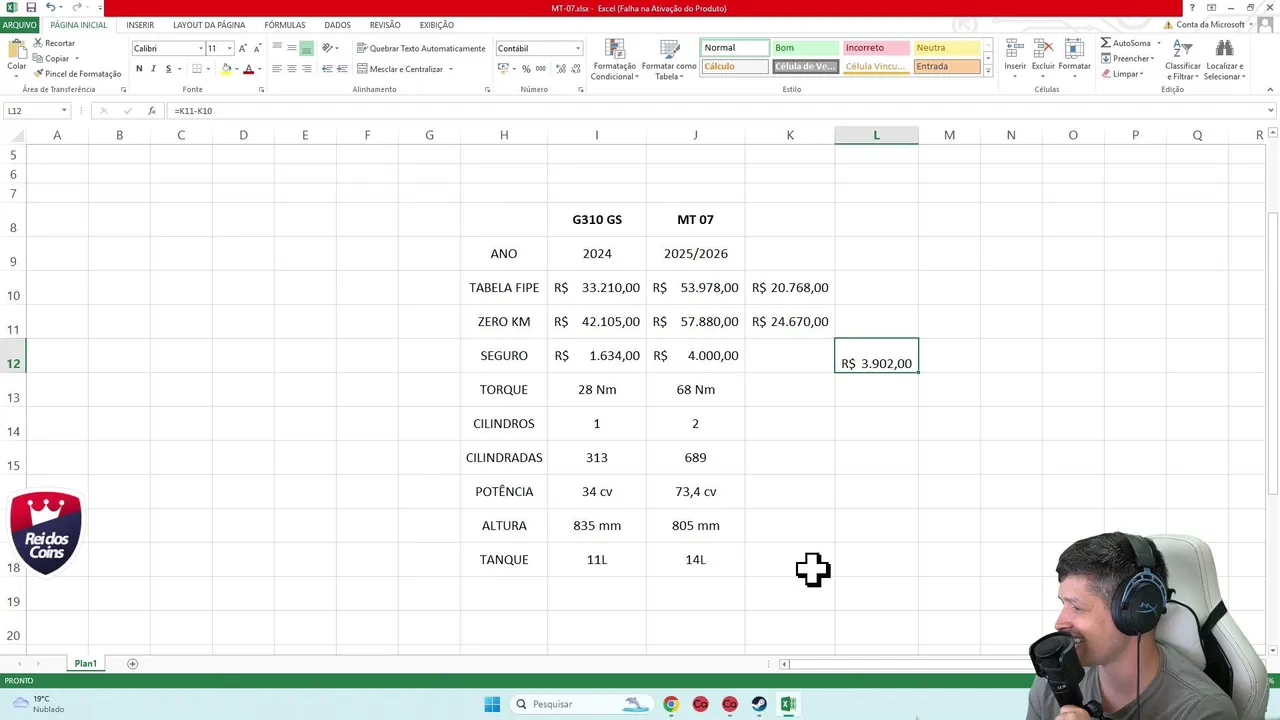Align text left
1280x720 pixels.
coord(277,69)
